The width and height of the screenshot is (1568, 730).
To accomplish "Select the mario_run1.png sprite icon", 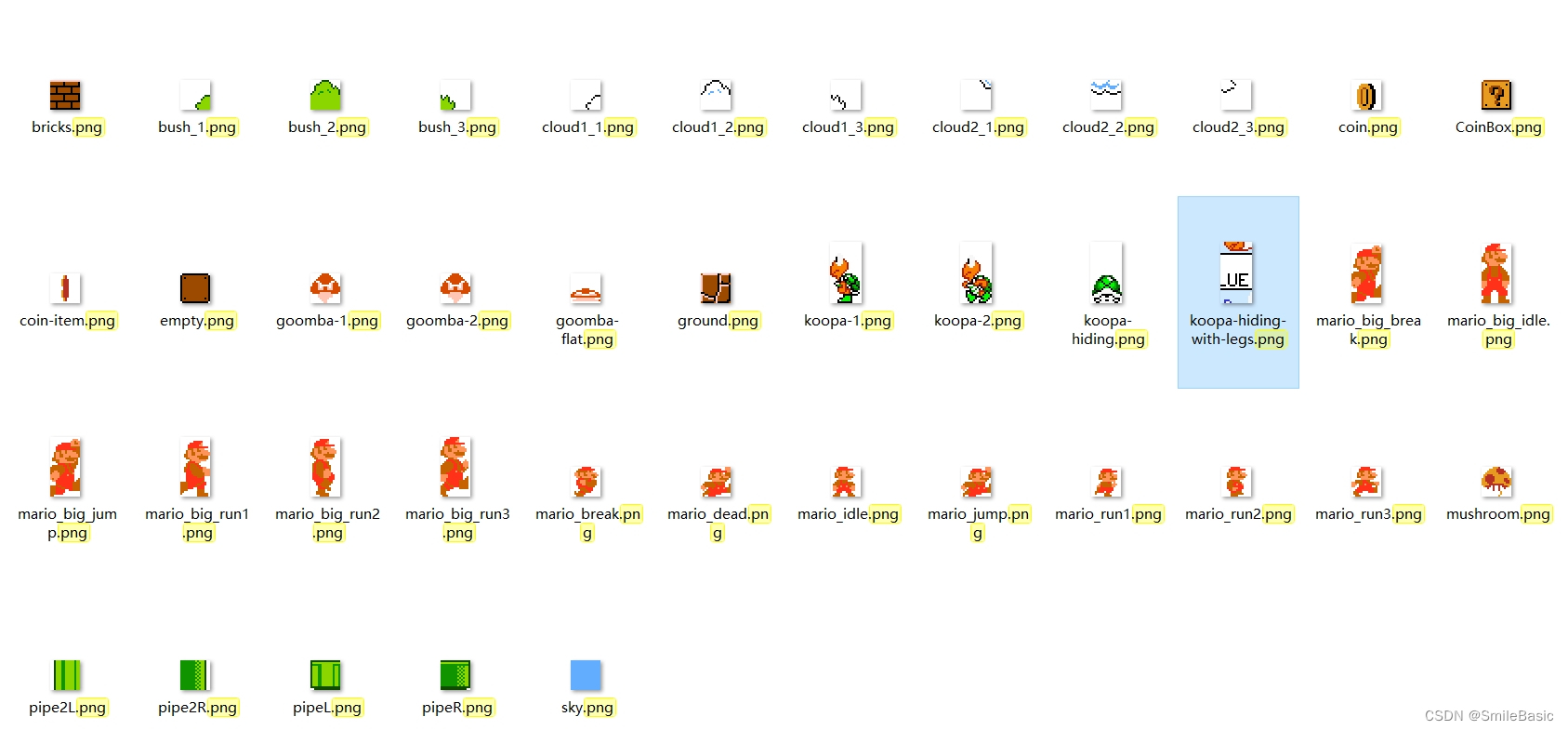I will coord(1106,482).
